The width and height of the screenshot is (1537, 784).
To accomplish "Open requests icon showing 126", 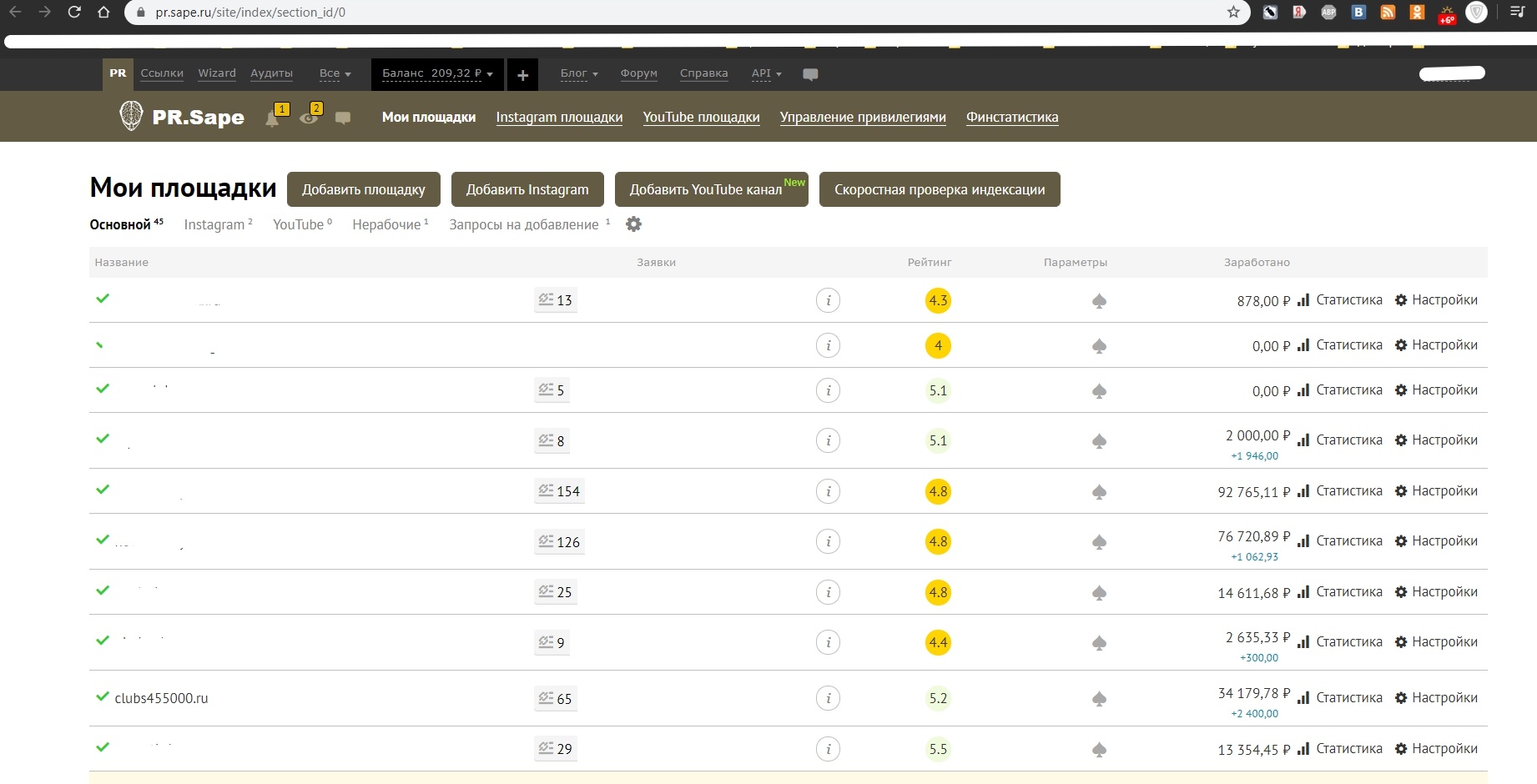I will 559,542.
